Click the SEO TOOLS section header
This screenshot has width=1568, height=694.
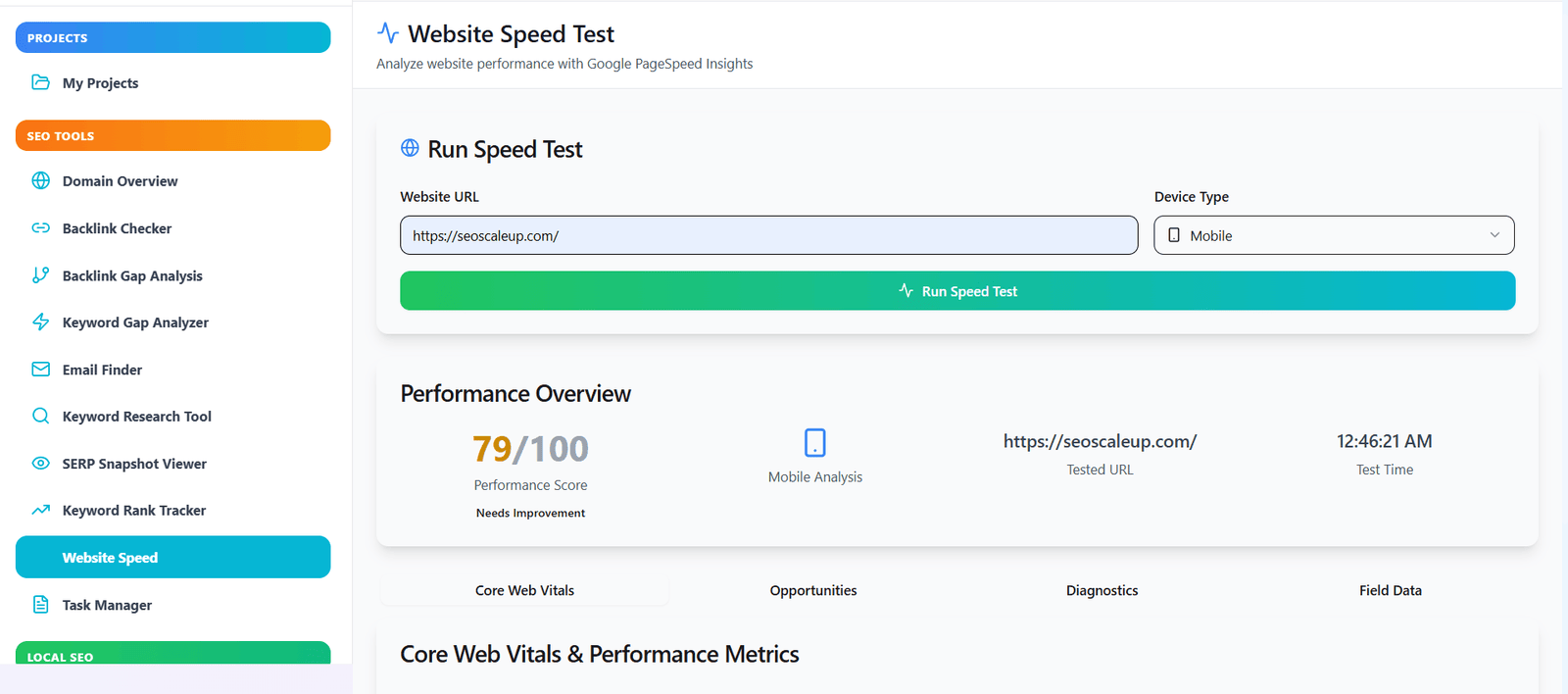point(172,135)
